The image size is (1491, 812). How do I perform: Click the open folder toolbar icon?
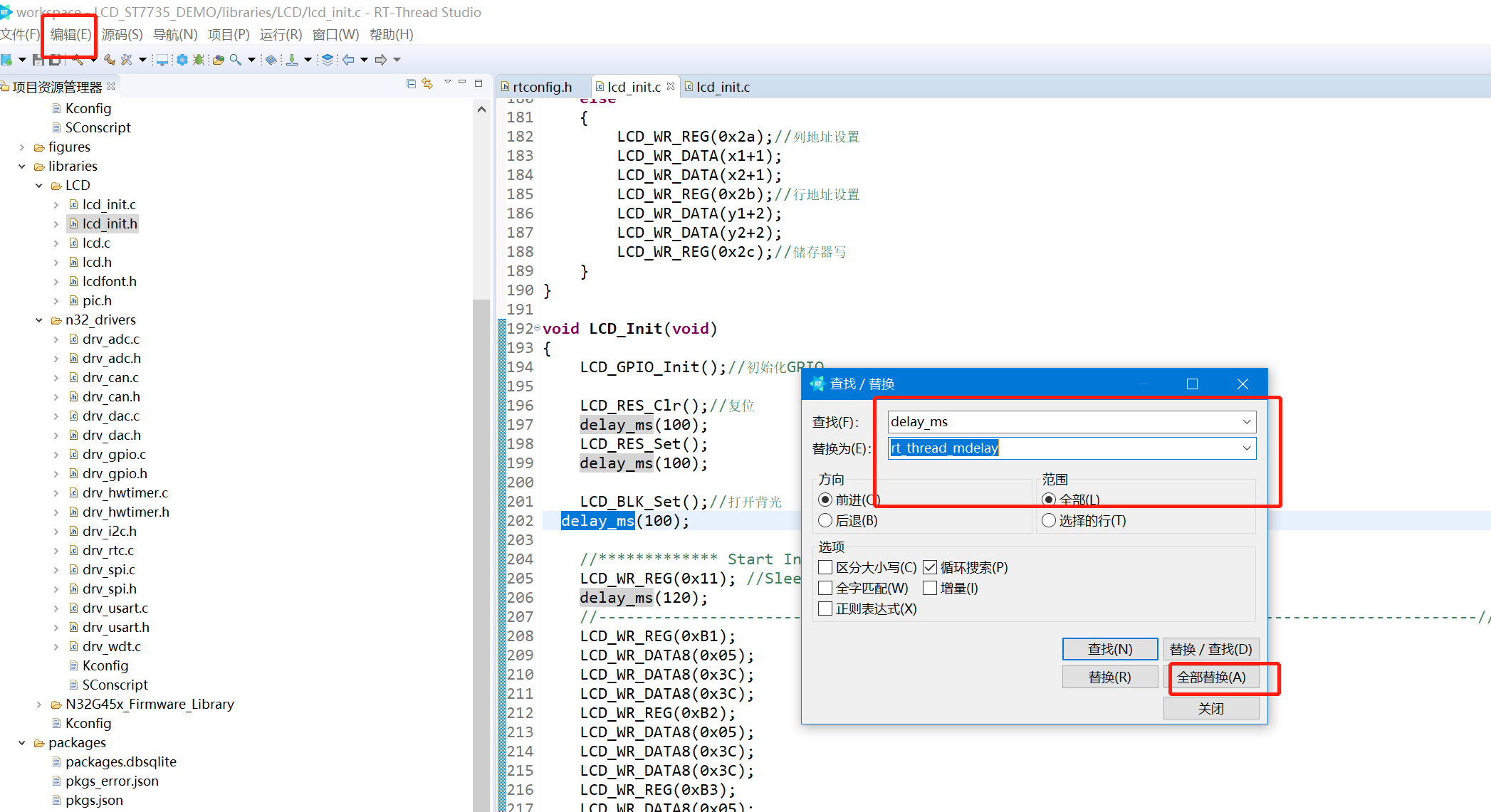coord(219,60)
